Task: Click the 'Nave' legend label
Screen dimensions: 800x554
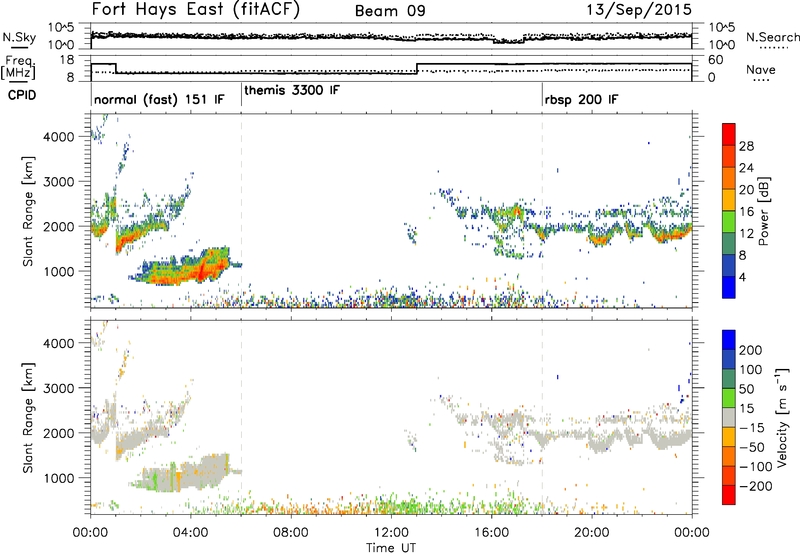Action: 760,69
